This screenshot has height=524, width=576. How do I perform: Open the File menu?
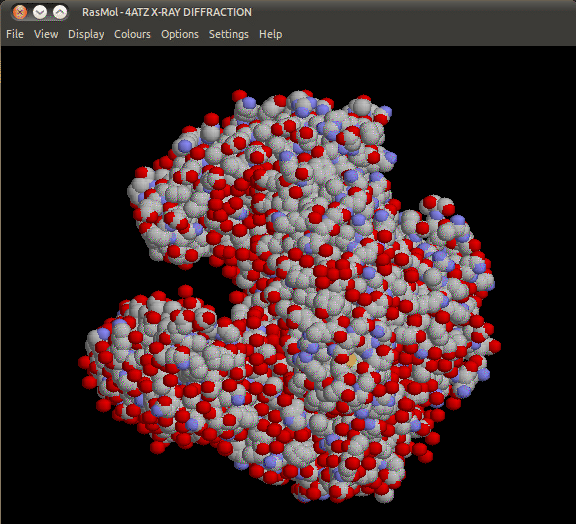tap(15, 34)
